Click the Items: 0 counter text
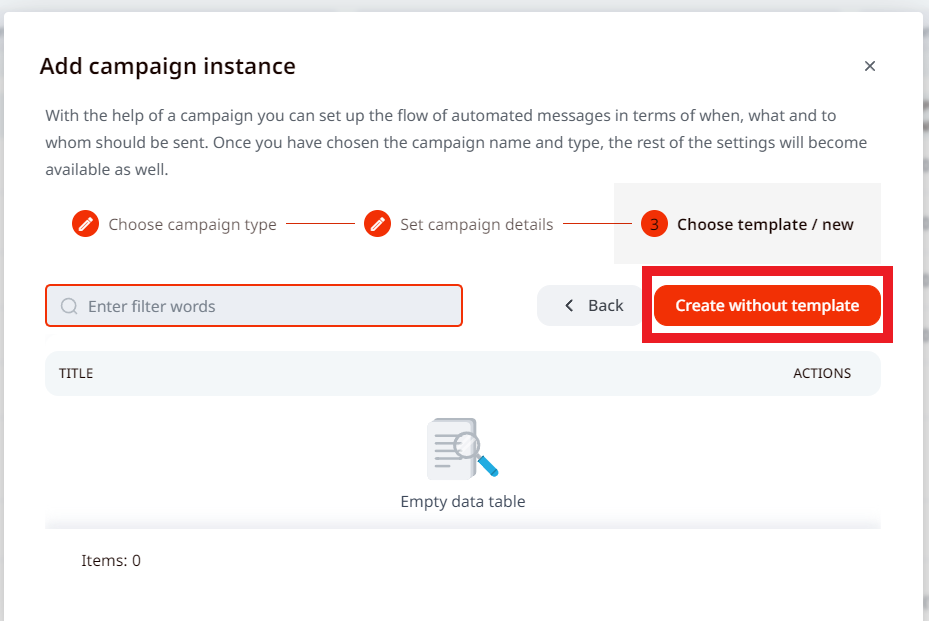Viewport: 929px width, 621px height. tap(111, 561)
